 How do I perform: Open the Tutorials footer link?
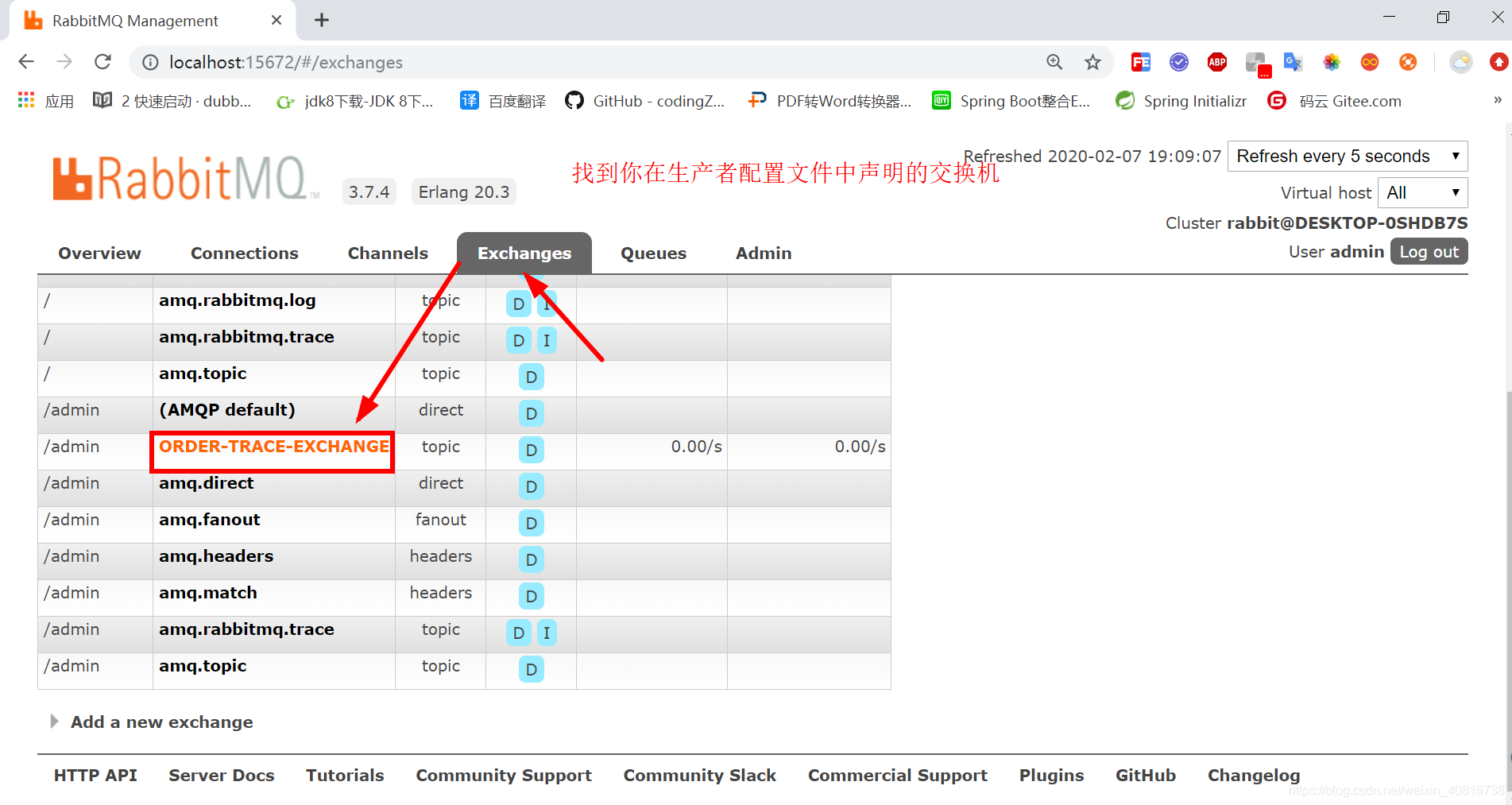click(345, 775)
